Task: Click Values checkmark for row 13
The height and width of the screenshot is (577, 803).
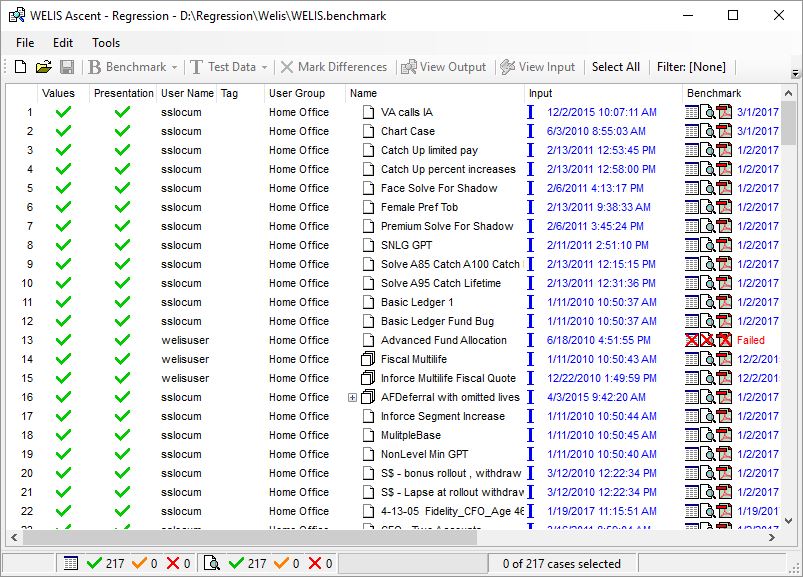Action: point(64,340)
